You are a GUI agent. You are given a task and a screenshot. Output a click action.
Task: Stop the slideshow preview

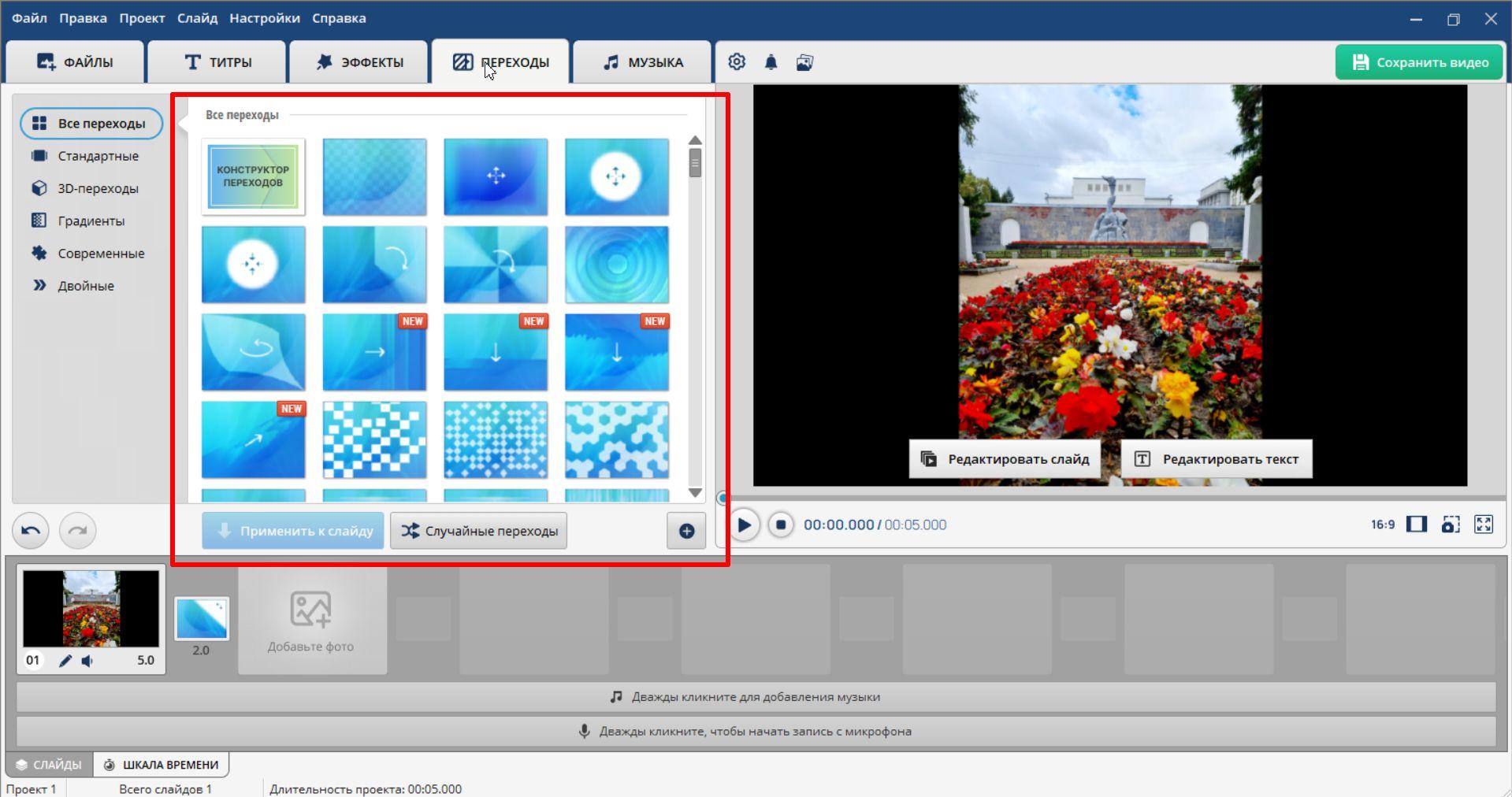(x=781, y=525)
